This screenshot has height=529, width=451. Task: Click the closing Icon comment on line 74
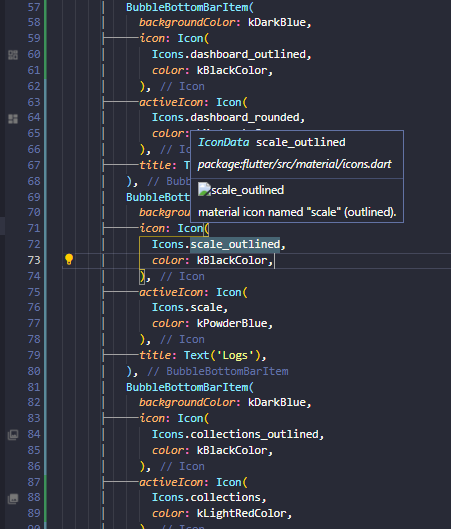(x=182, y=277)
